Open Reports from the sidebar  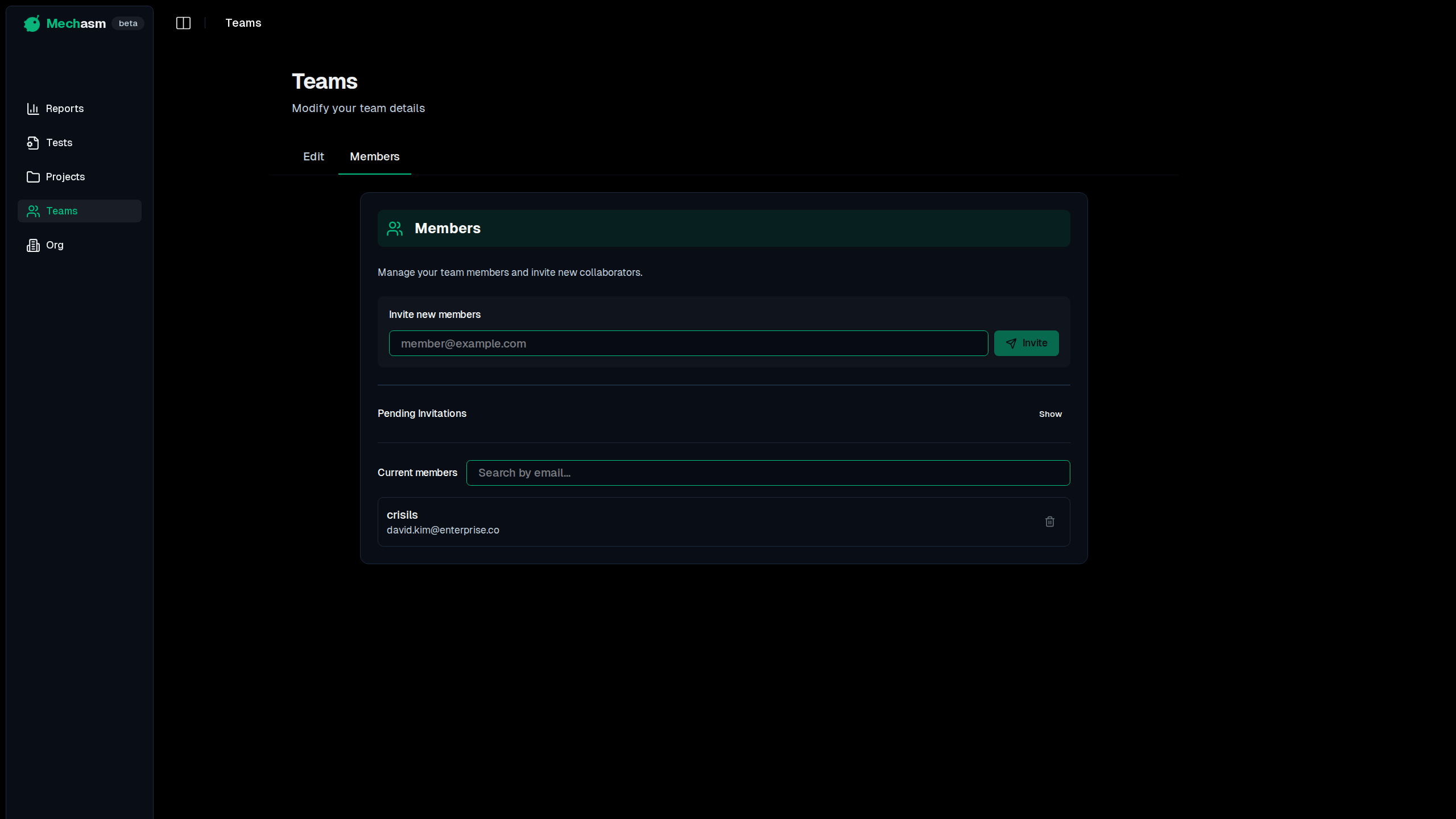click(x=65, y=109)
